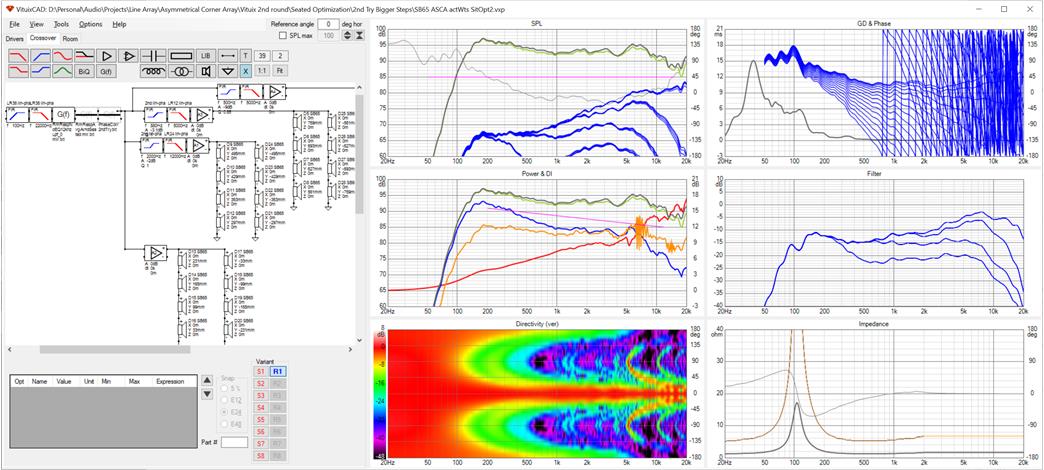This screenshot has width=1044, height=470.
Task: Fit schematic to view with Fit
Action: 281,71
